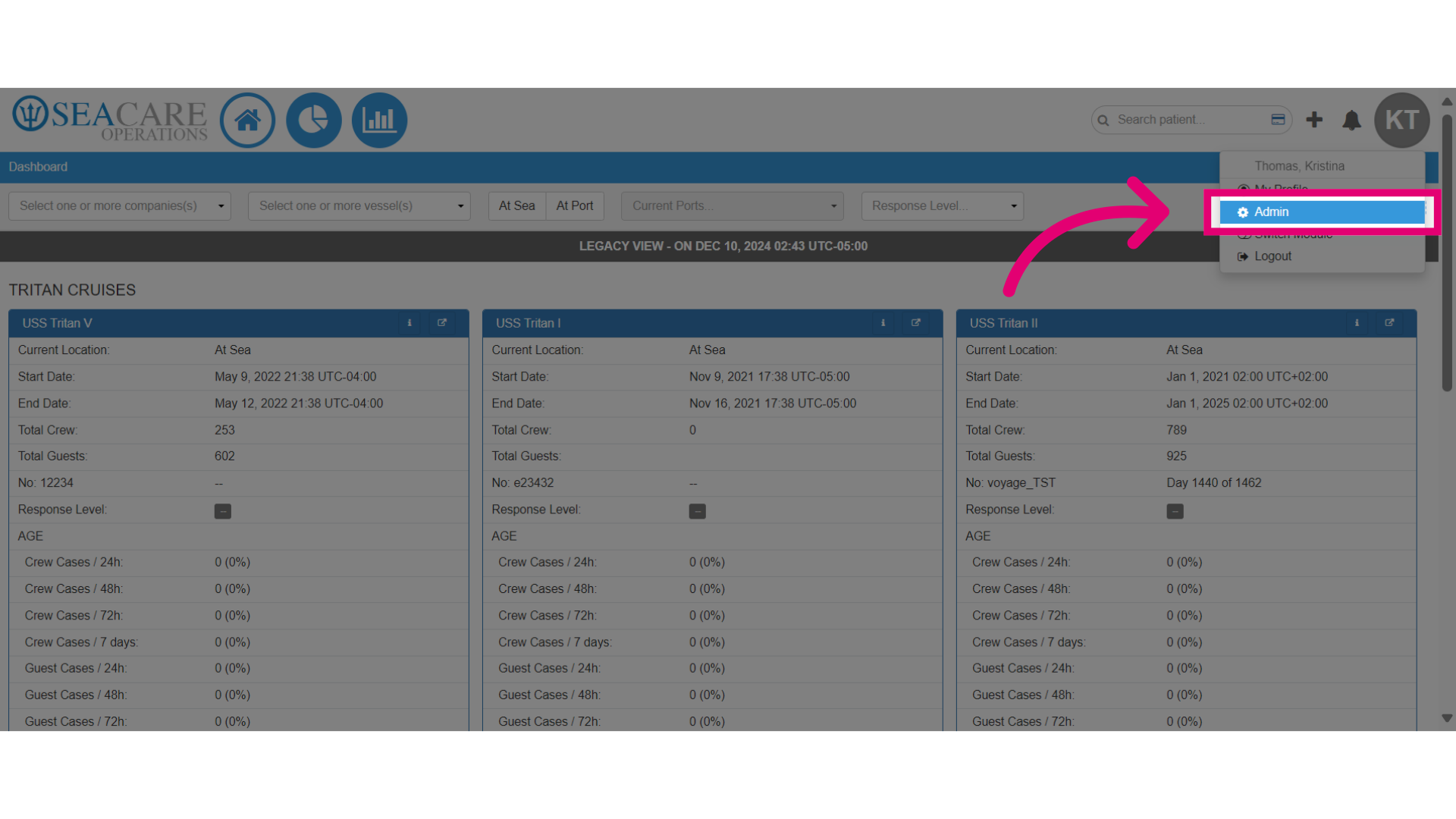1456x819 pixels.
Task: Open the companies selection dropdown
Action: pyautogui.click(x=120, y=206)
